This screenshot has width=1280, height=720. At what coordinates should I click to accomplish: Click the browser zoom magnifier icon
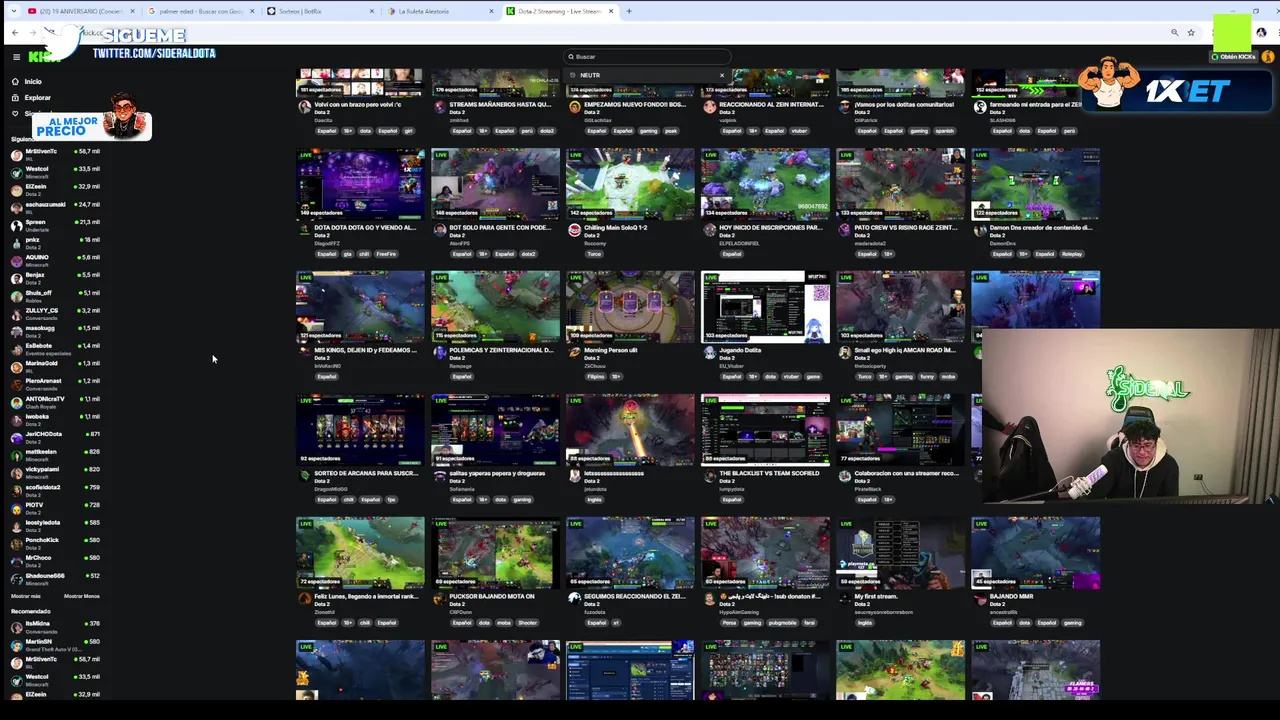[1175, 33]
